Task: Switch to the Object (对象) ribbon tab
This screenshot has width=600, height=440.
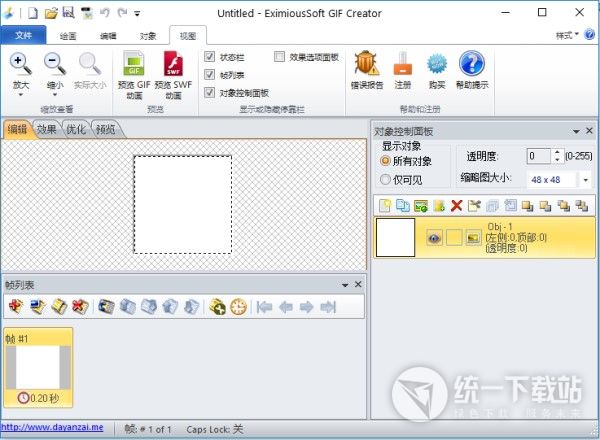Action: 148,36
